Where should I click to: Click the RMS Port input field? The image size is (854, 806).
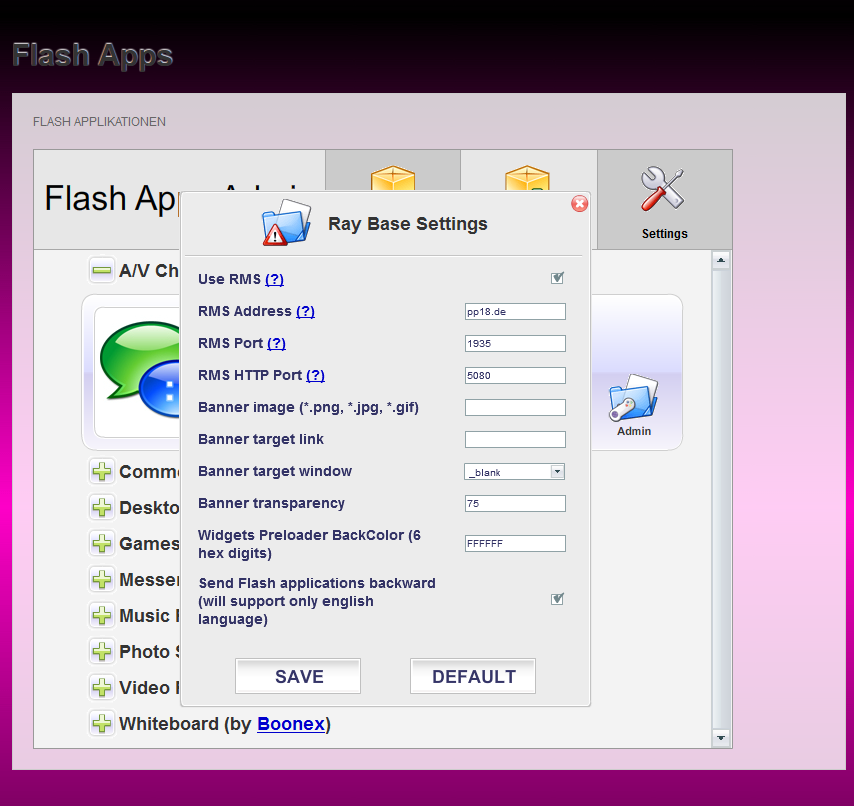515,343
